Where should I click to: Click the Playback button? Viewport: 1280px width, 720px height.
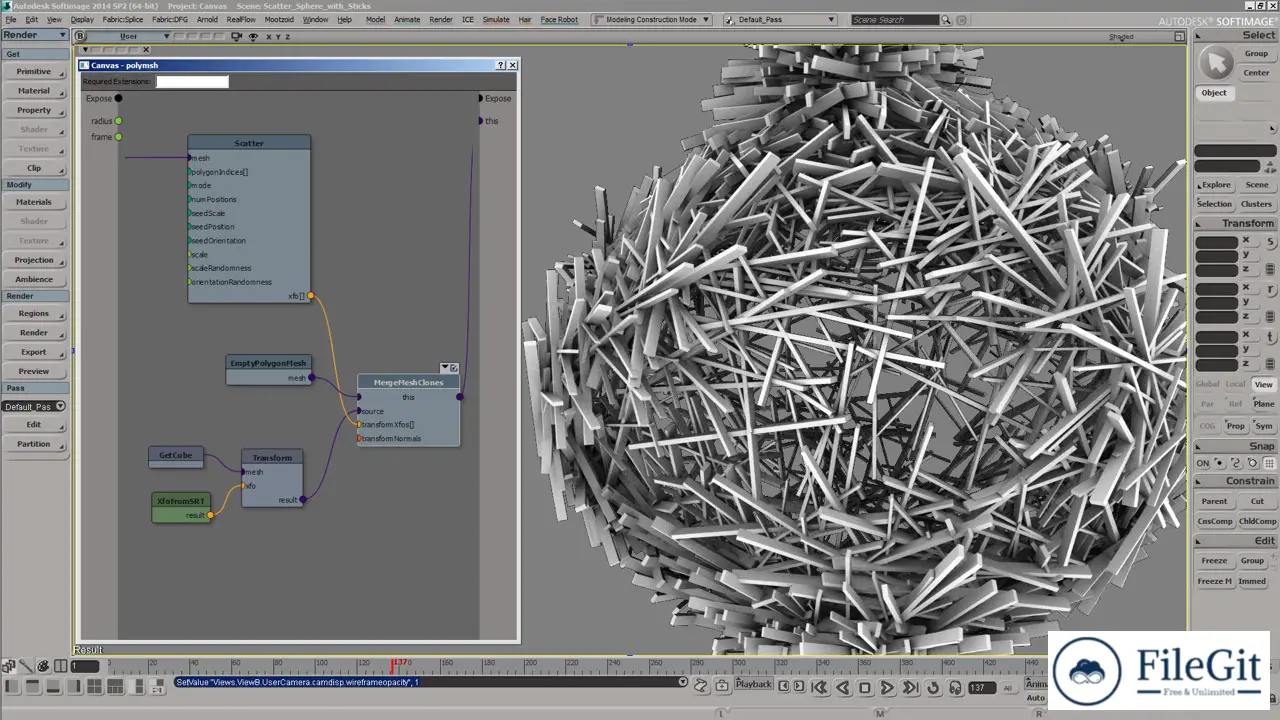point(754,684)
